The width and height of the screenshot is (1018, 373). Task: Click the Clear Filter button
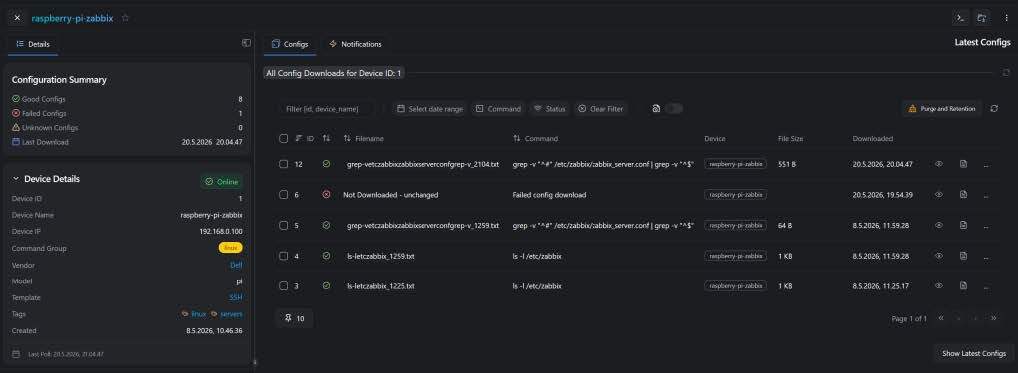point(601,109)
